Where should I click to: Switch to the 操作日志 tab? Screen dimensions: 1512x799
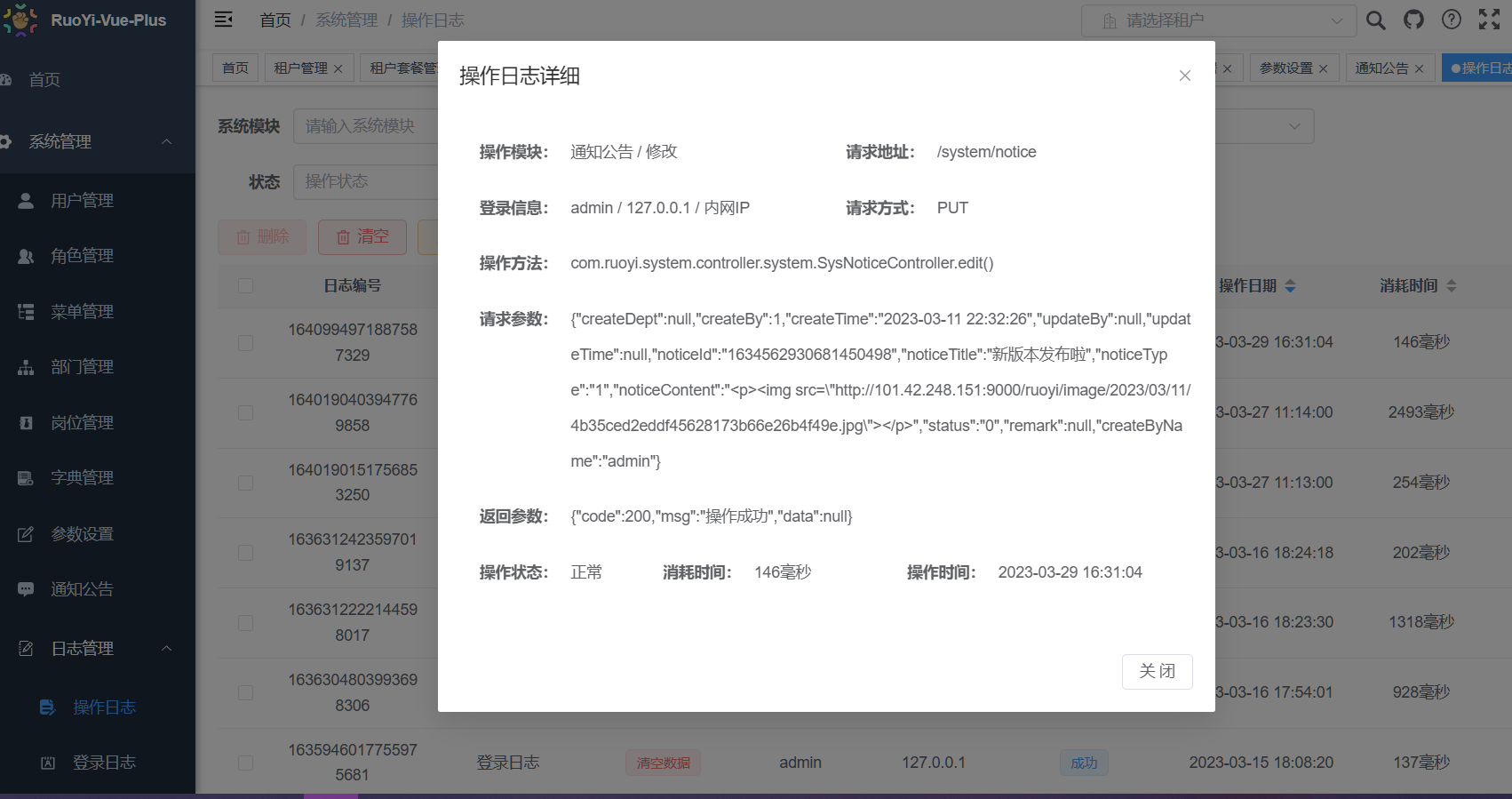pyautogui.click(x=1477, y=68)
